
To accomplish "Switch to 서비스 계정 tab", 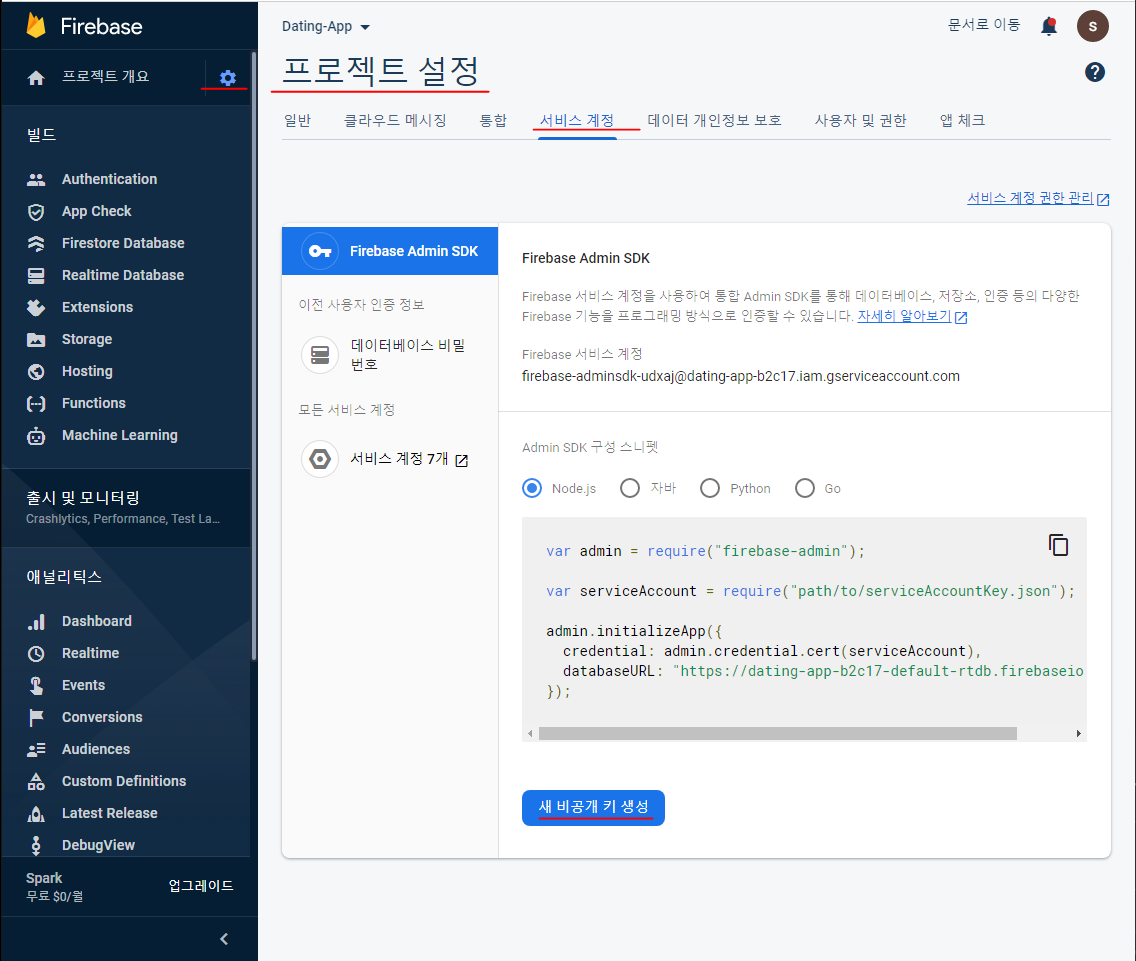I will [577, 120].
